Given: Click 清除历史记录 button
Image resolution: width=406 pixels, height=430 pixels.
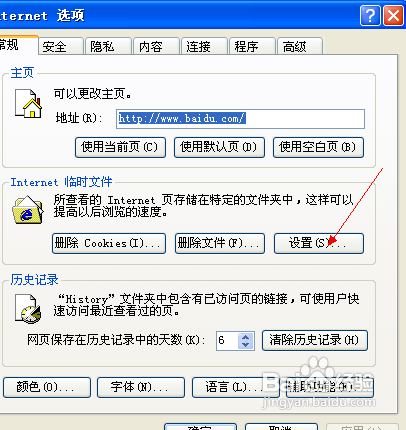Looking at the screenshot, I should point(315,340).
